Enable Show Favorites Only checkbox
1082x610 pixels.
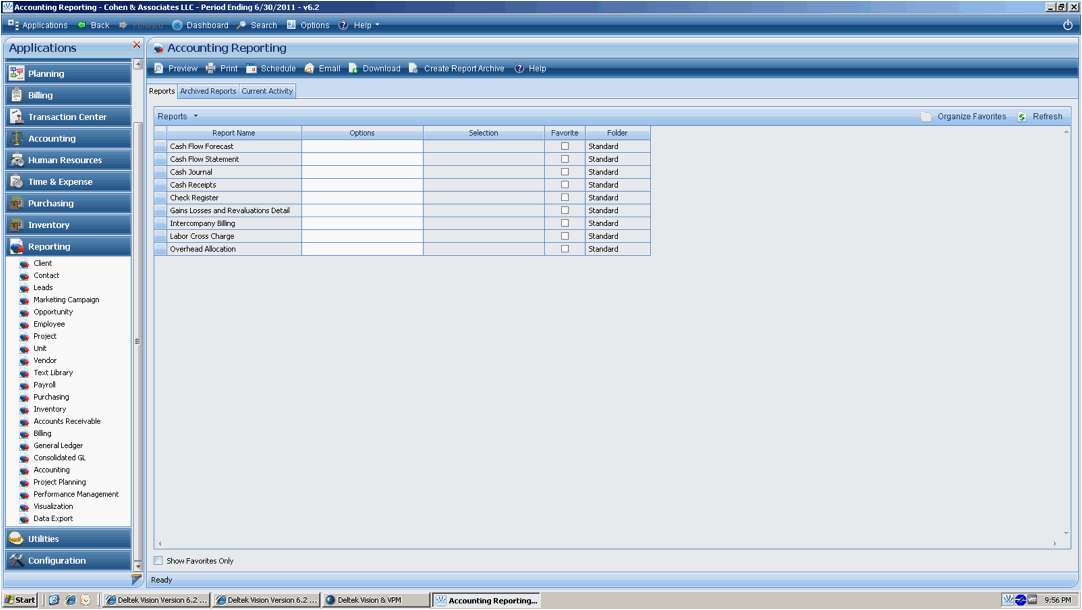tap(158, 561)
